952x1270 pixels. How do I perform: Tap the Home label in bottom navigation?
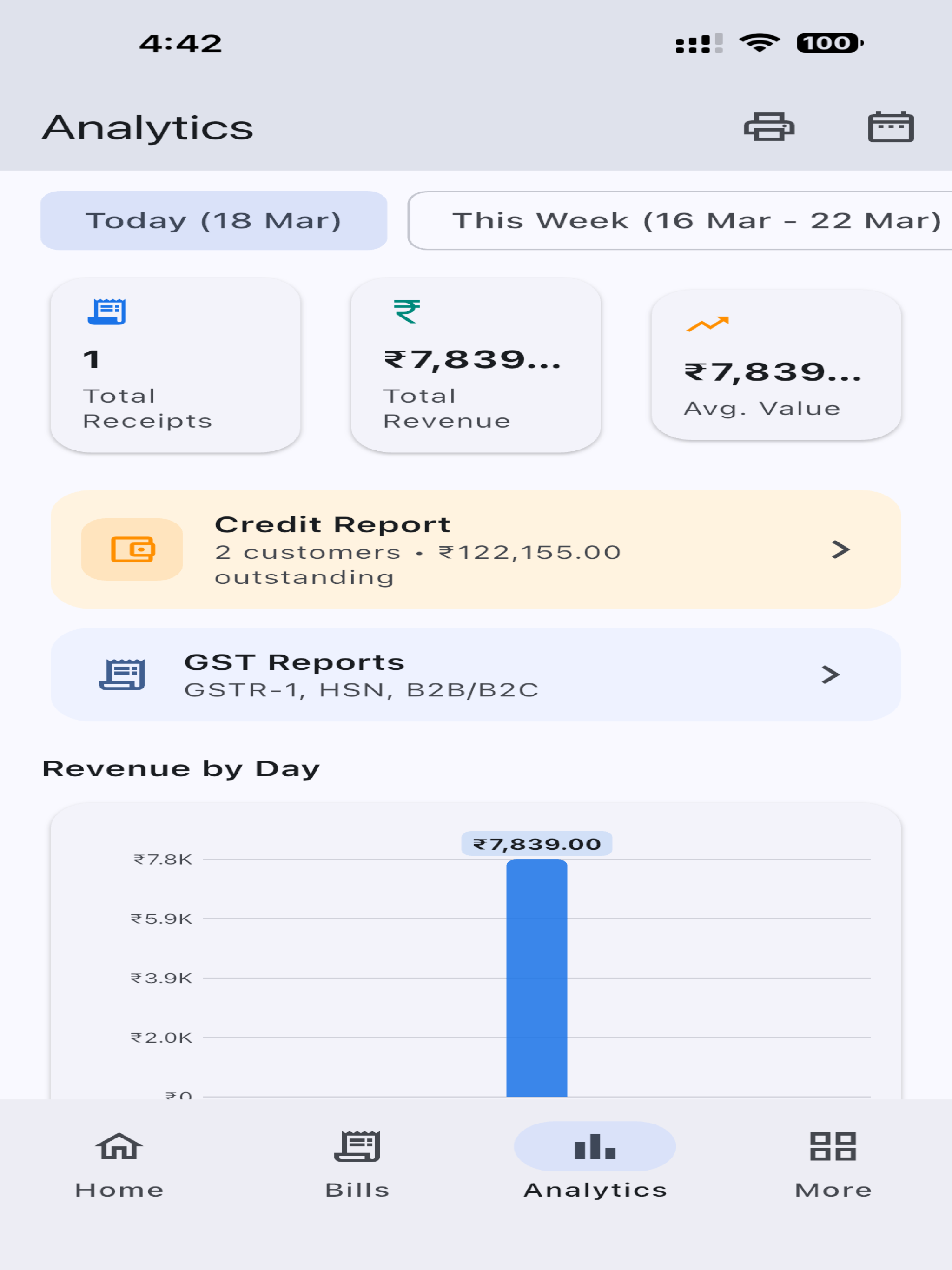coord(119,1190)
